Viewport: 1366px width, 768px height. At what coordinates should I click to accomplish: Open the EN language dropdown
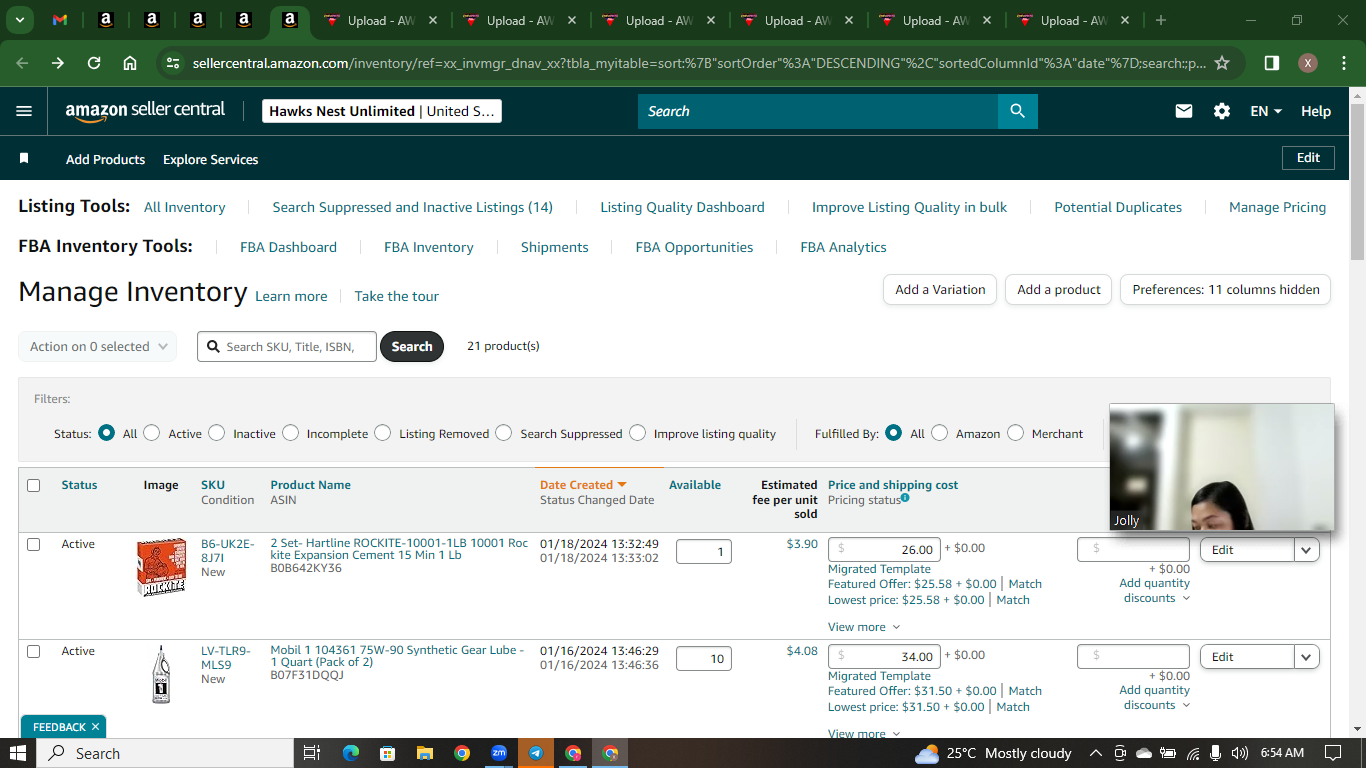(x=1266, y=111)
